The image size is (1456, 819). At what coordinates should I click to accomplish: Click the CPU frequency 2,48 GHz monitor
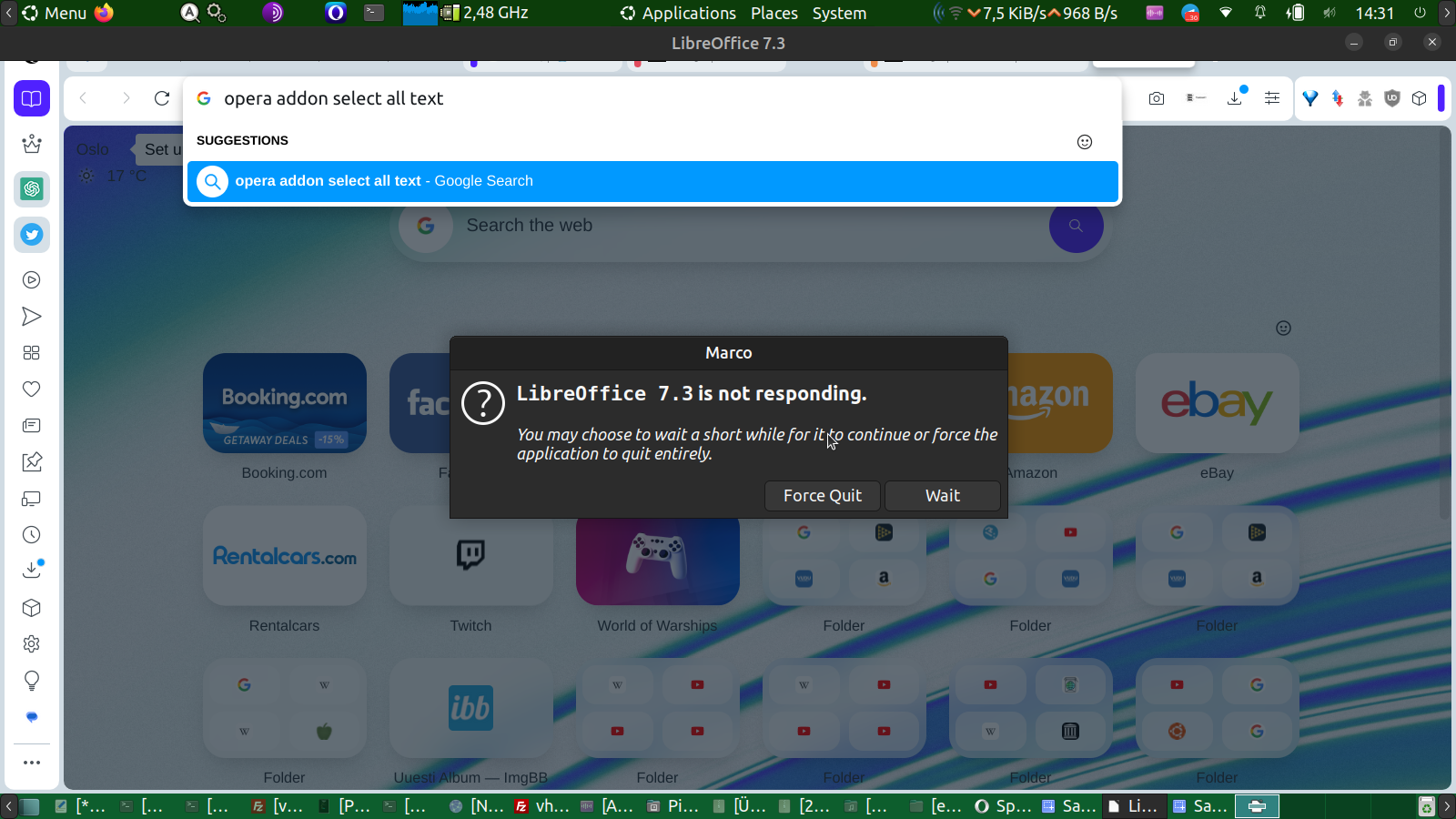pos(496,13)
